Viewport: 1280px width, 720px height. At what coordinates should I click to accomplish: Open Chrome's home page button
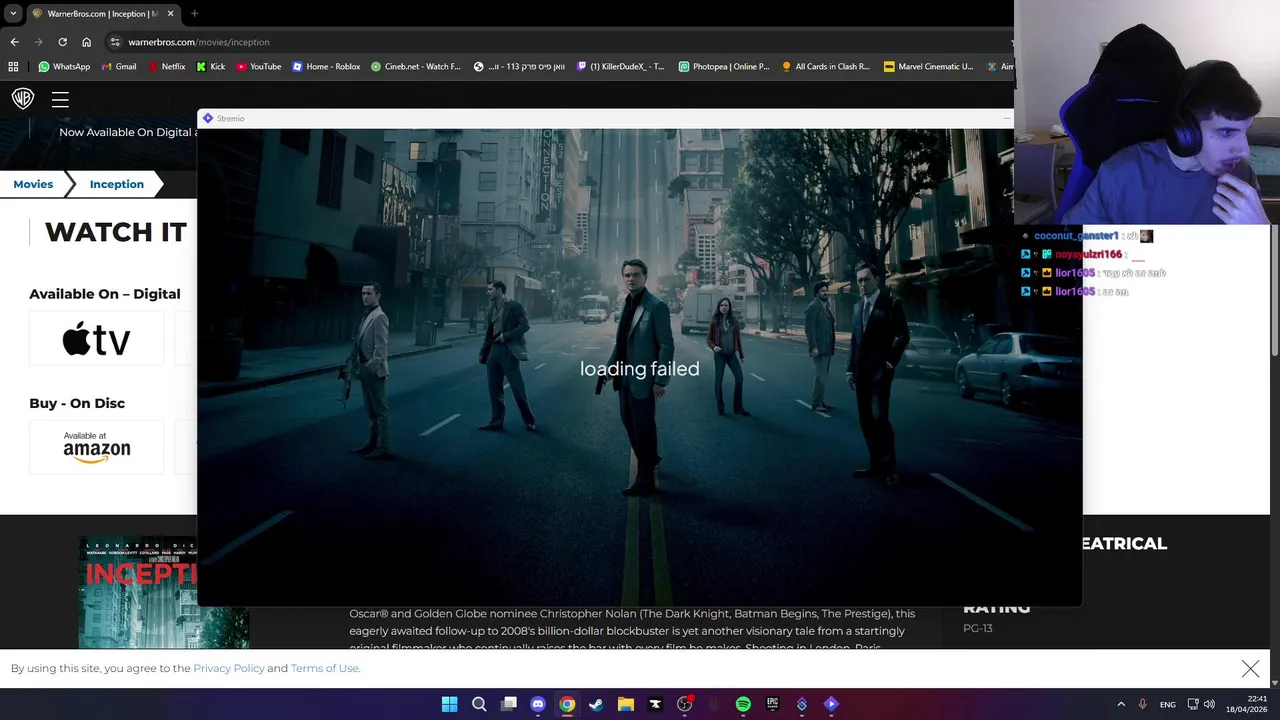click(x=87, y=42)
